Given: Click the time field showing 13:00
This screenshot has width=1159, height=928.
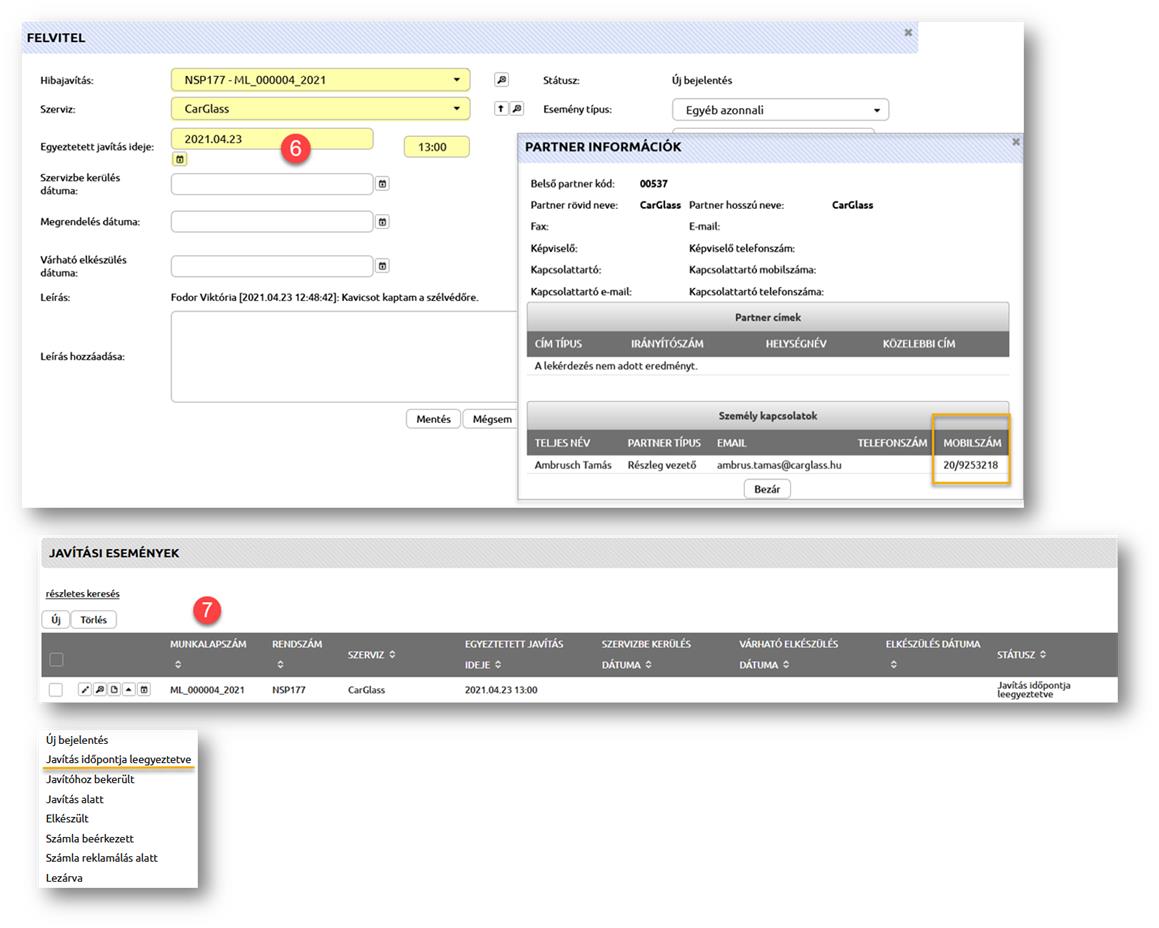Looking at the screenshot, I should (436, 147).
